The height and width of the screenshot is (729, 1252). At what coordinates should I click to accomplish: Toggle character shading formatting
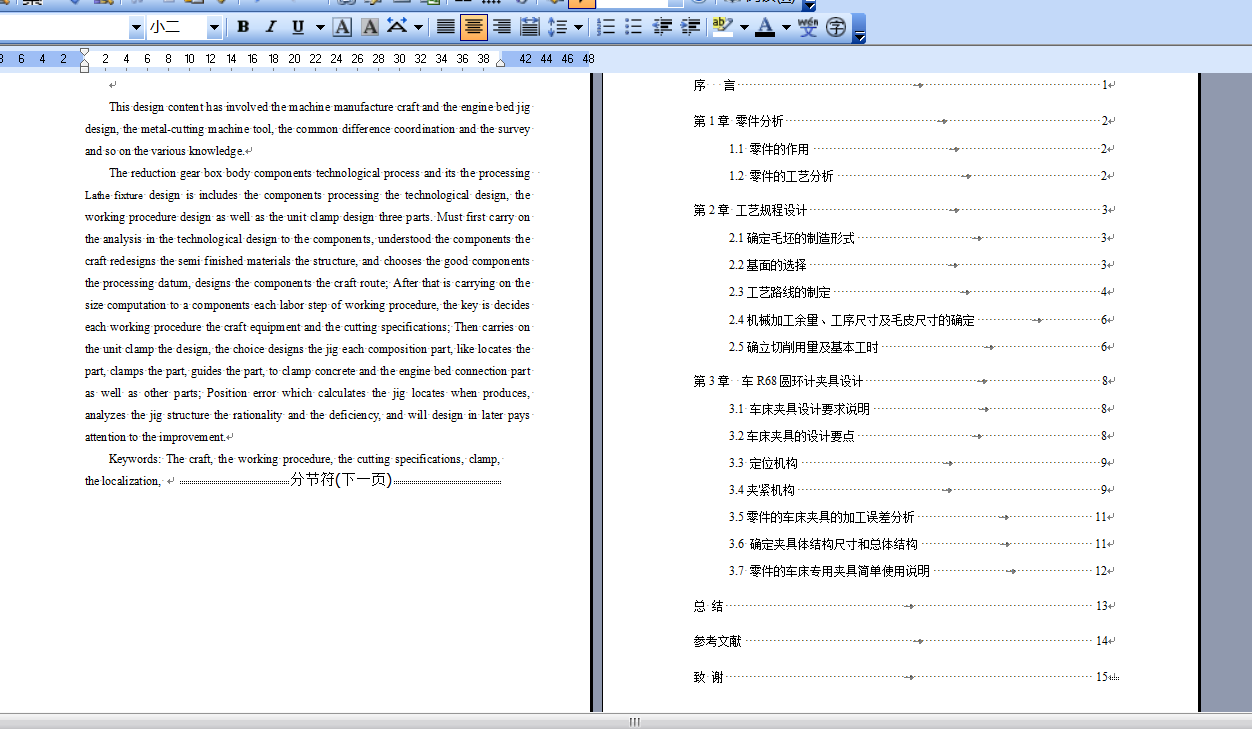click(369, 27)
